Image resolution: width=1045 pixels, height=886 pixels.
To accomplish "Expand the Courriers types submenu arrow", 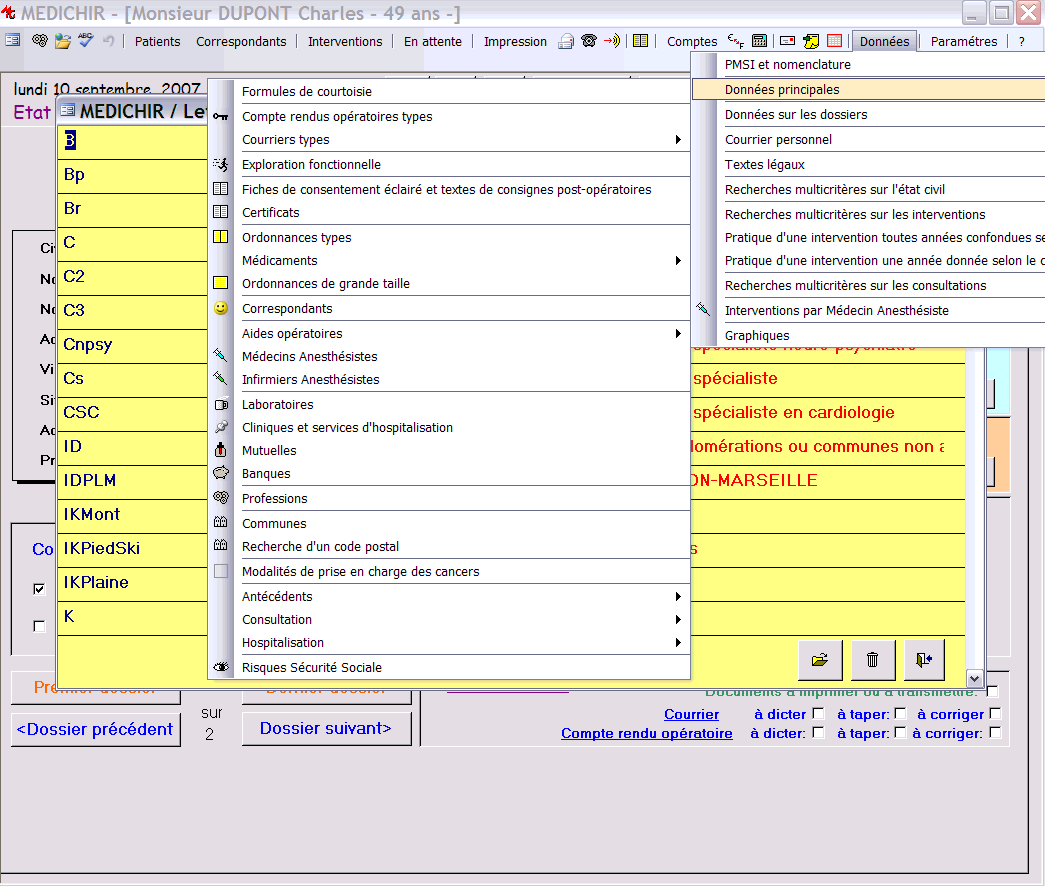I will coord(678,139).
